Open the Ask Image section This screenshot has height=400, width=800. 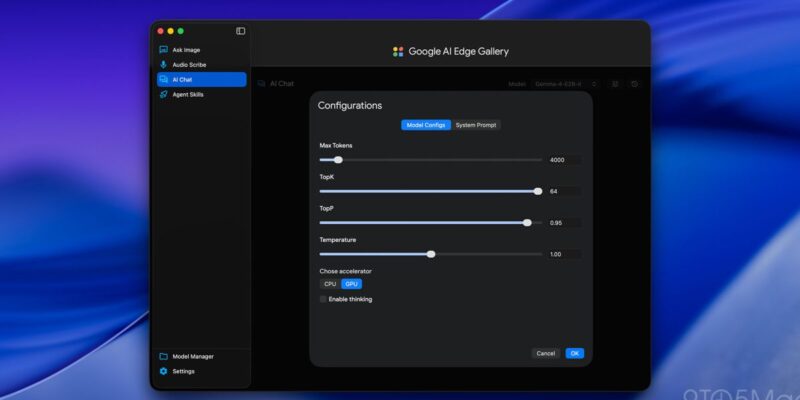click(186, 50)
